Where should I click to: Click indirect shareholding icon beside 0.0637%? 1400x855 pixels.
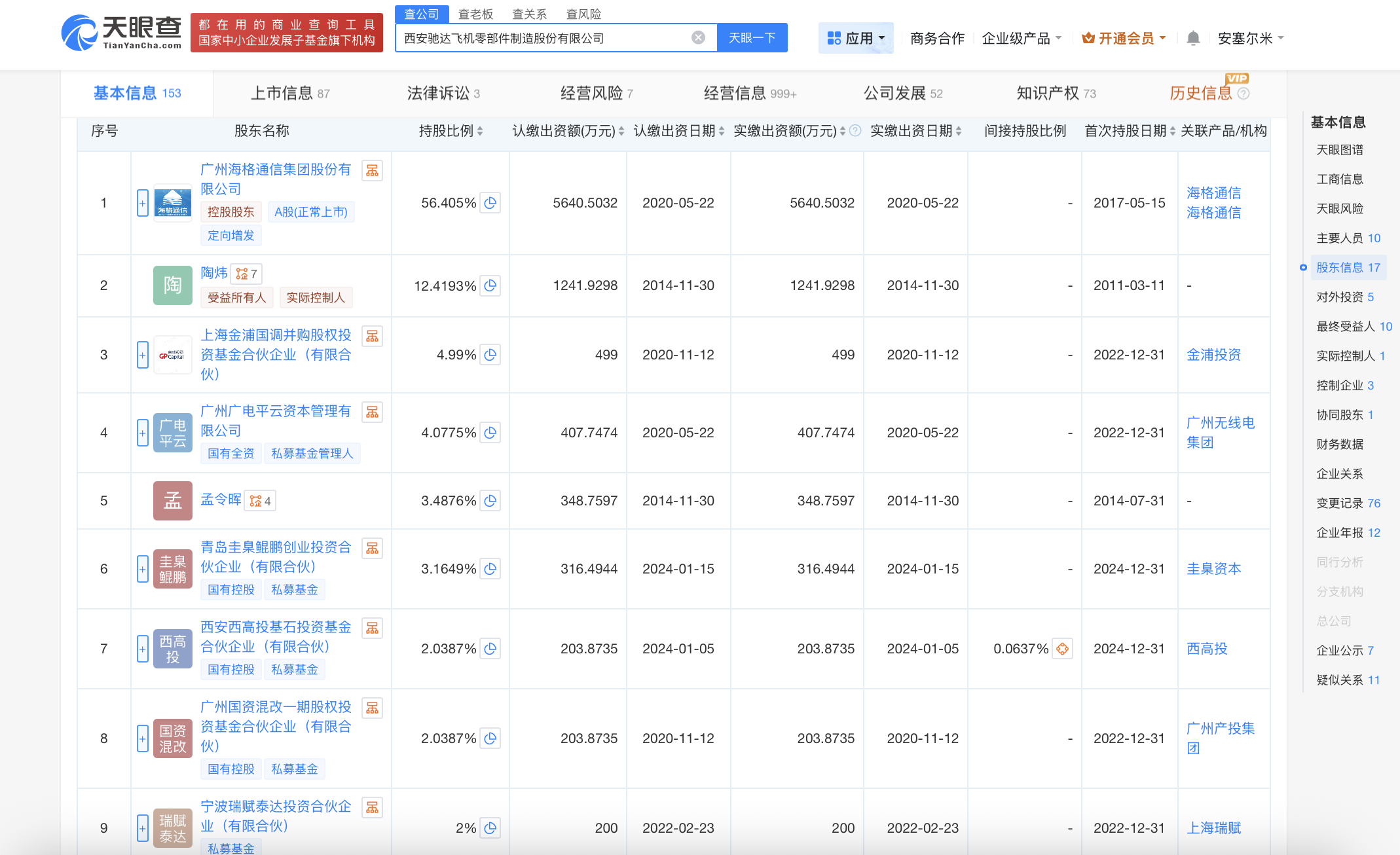1062,649
